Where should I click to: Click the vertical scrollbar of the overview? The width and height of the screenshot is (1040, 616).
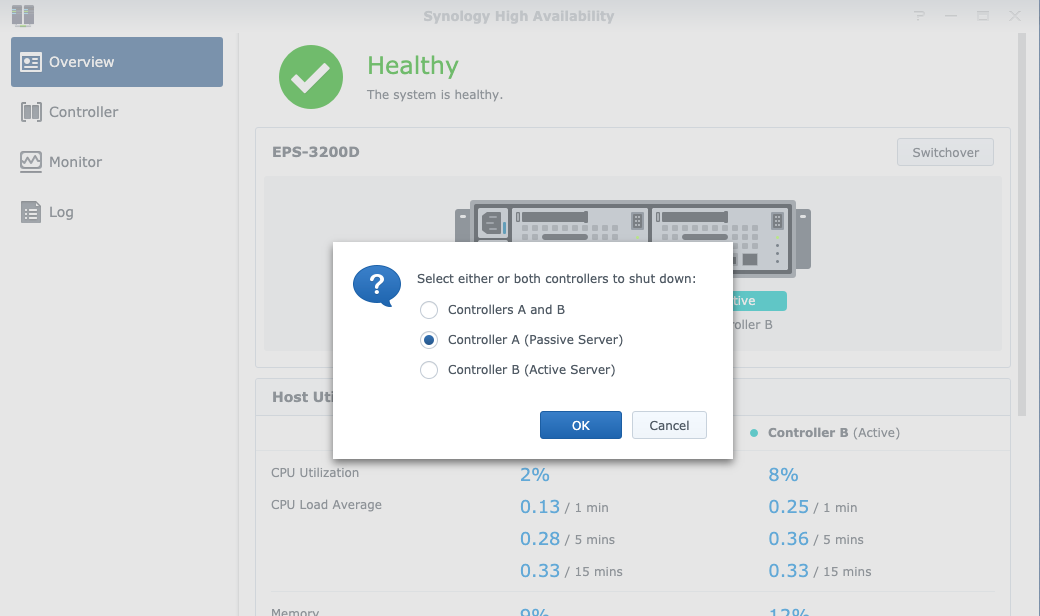tap(1022, 225)
